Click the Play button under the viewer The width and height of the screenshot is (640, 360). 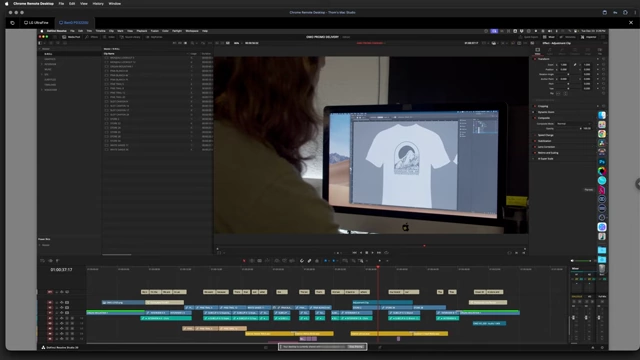(x=372, y=253)
